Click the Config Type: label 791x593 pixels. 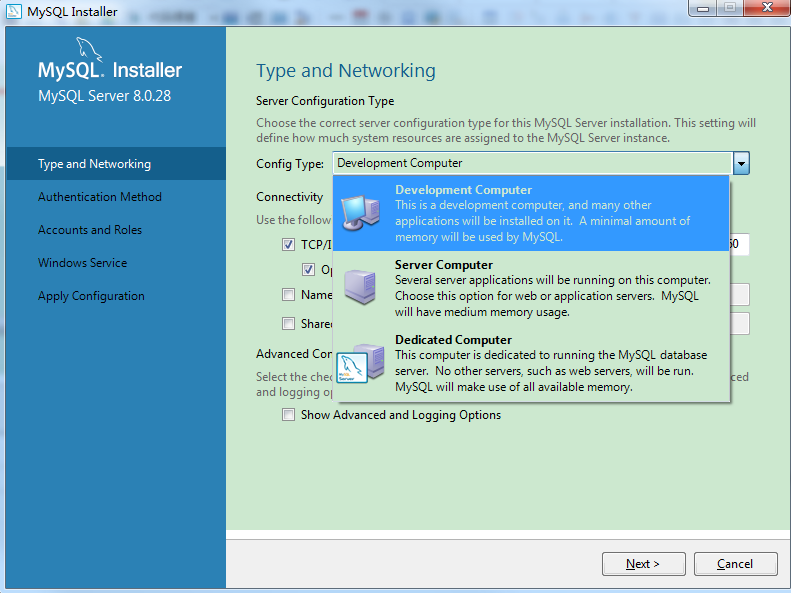click(x=290, y=164)
